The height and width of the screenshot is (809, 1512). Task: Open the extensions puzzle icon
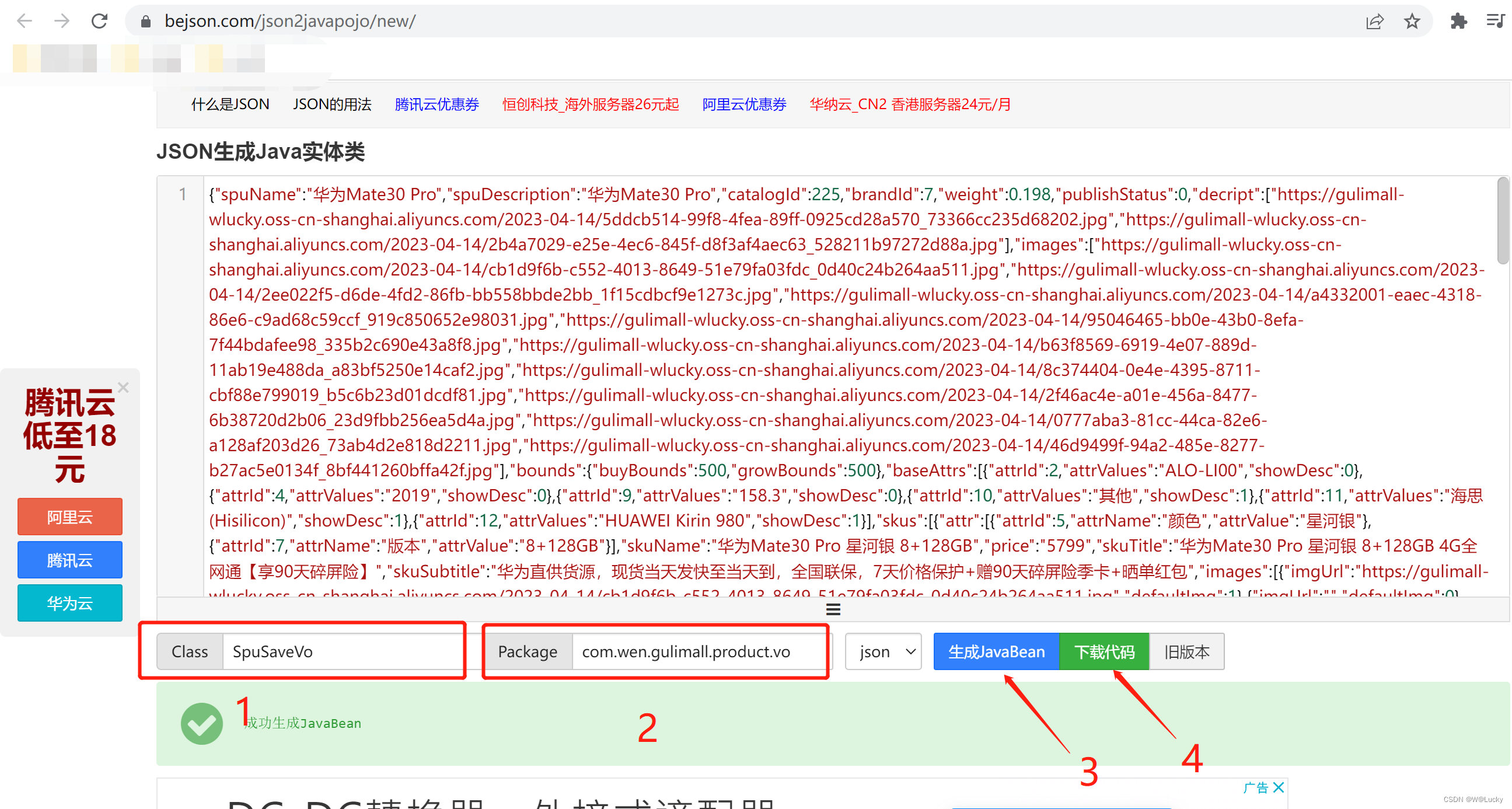(1458, 22)
